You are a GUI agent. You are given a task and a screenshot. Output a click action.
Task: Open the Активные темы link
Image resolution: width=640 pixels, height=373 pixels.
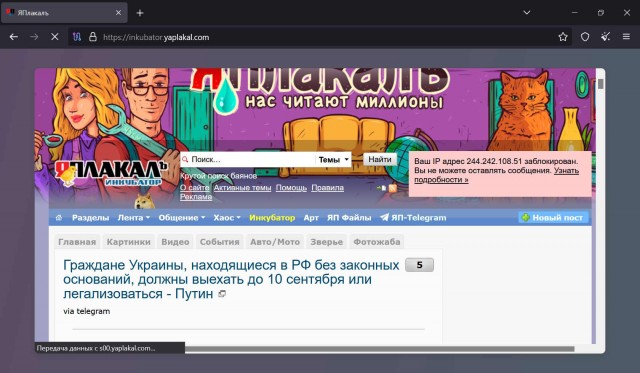point(242,188)
